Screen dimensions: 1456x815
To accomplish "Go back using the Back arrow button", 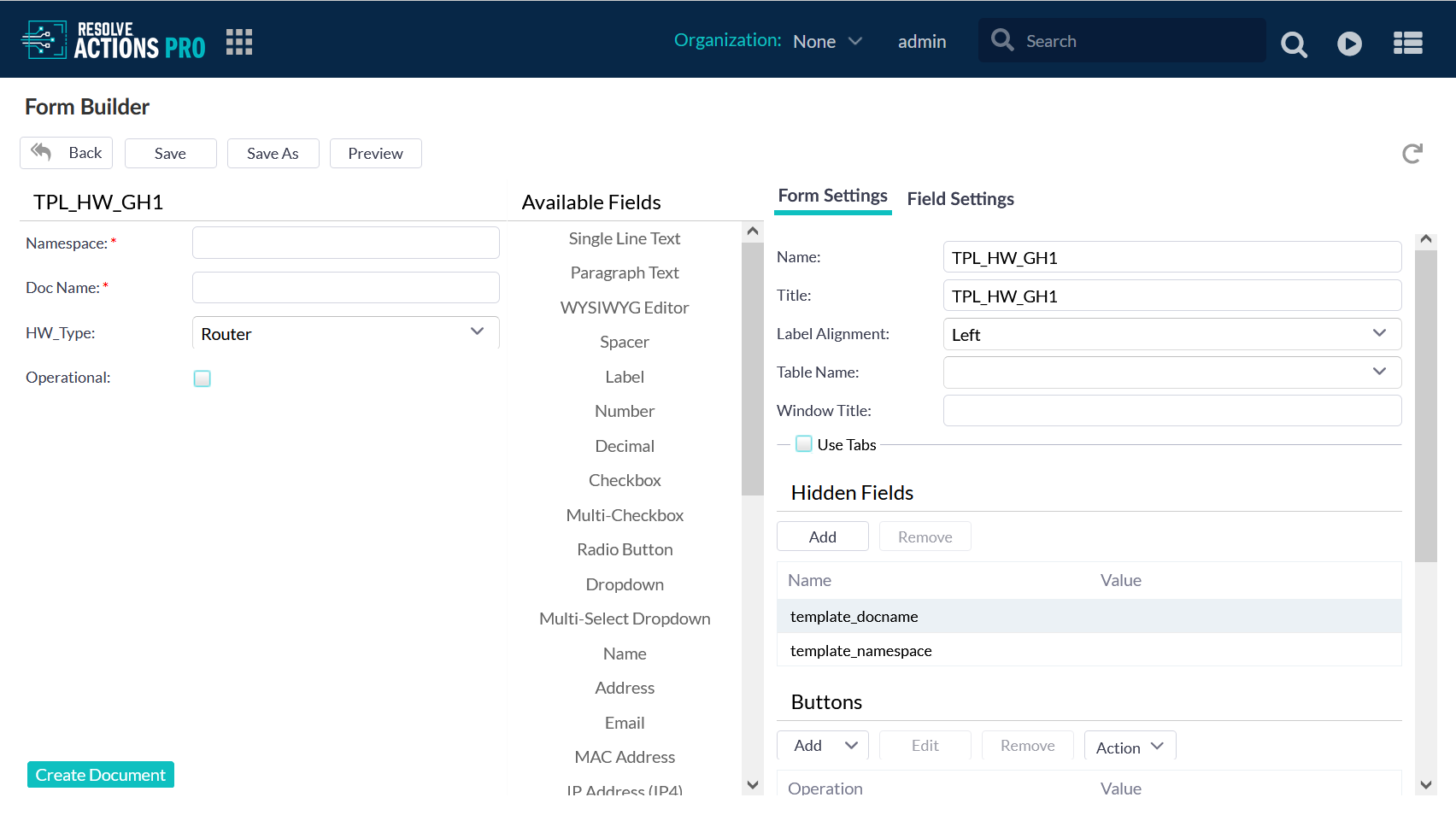I will point(67,153).
